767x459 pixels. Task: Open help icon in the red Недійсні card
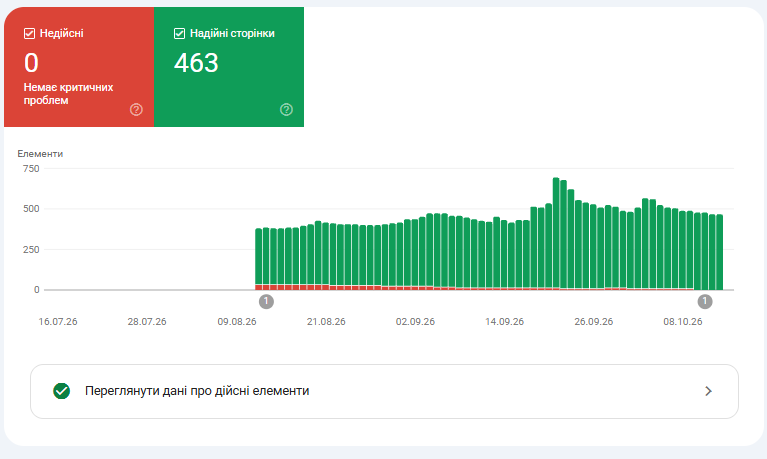pyautogui.click(x=136, y=110)
